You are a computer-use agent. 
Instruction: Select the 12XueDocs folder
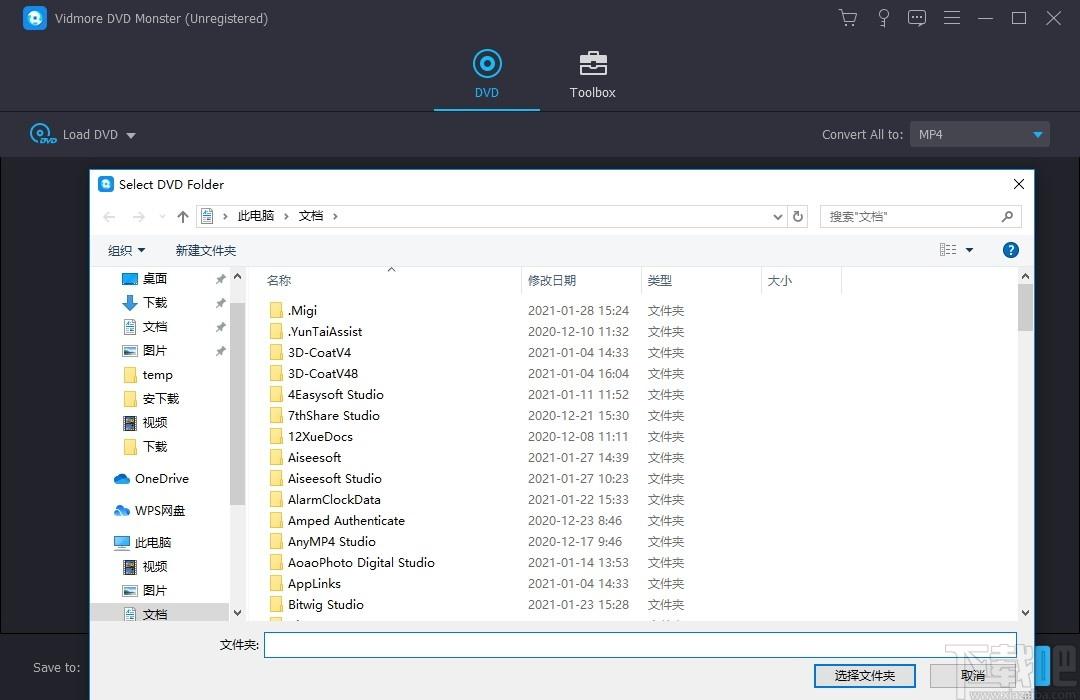click(320, 437)
